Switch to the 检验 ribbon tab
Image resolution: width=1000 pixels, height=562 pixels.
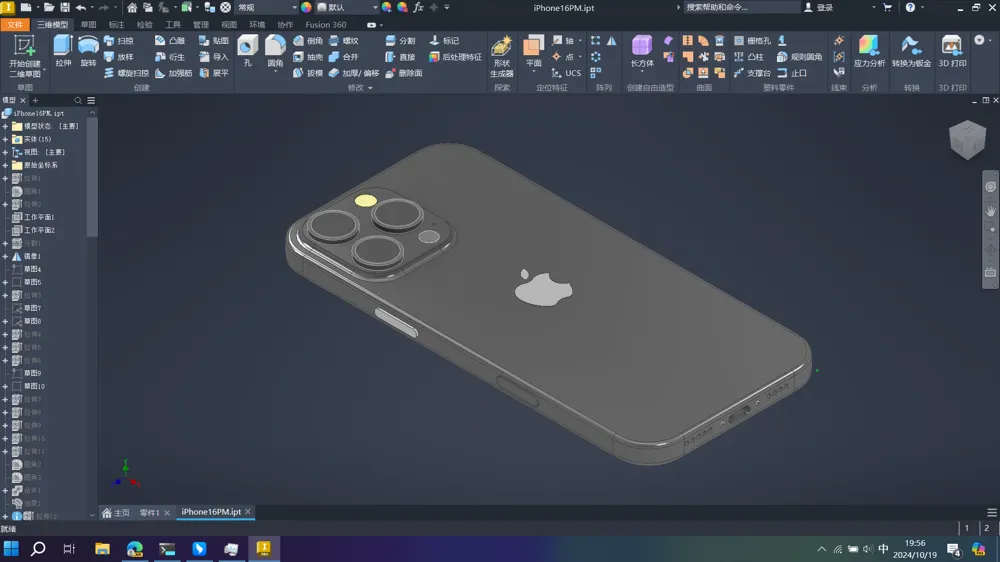144,25
